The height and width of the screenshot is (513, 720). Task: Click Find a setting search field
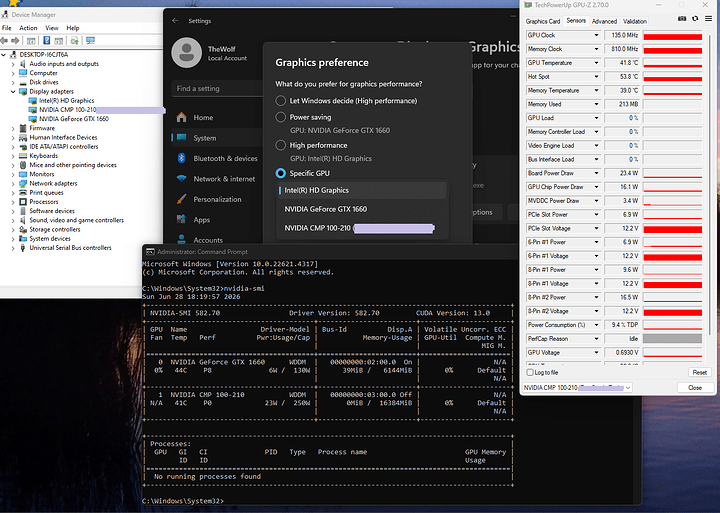point(217,88)
